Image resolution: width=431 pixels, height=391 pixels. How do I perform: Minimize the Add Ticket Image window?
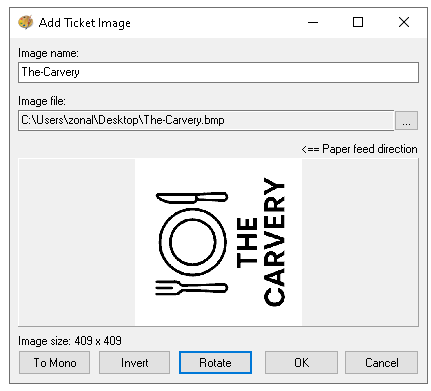pyautogui.click(x=313, y=23)
